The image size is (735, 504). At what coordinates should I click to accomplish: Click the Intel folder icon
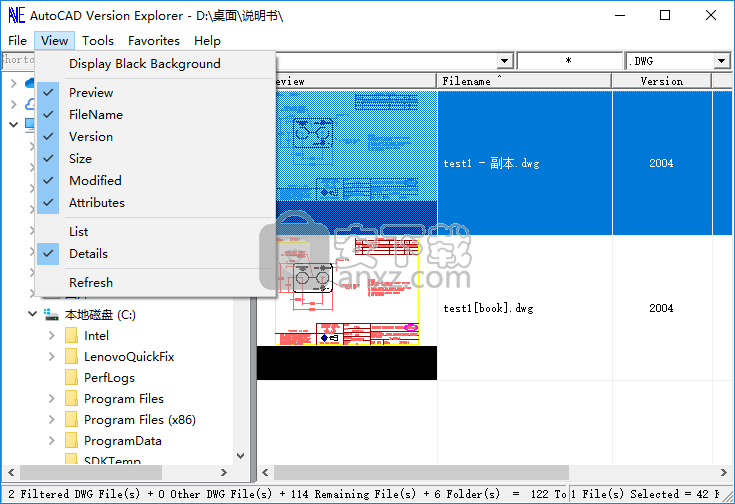pos(71,336)
